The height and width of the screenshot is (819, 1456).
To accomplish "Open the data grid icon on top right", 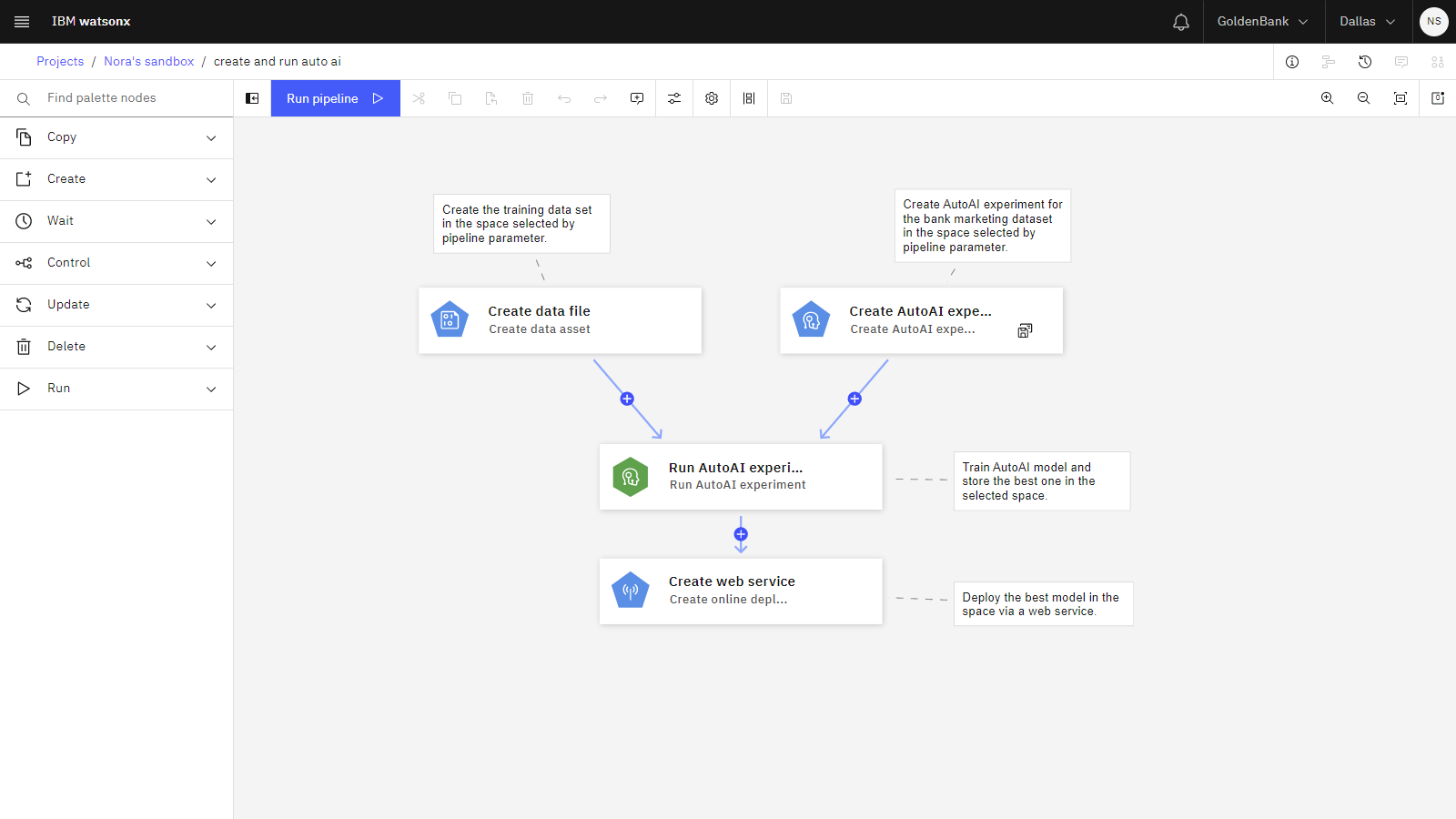I will pyautogui.click(x=1438, y=62).
